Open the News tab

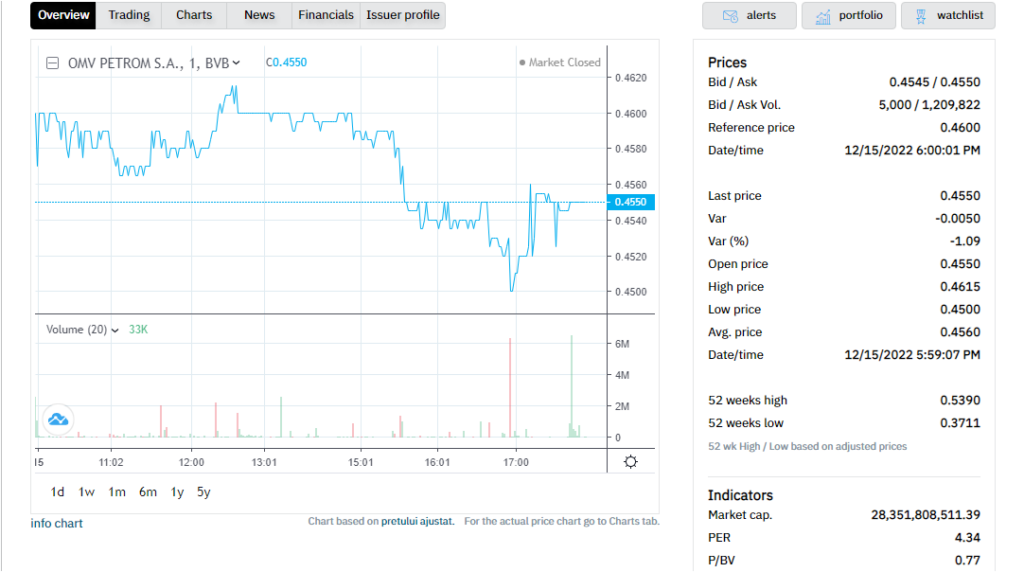tap(259, 15)
